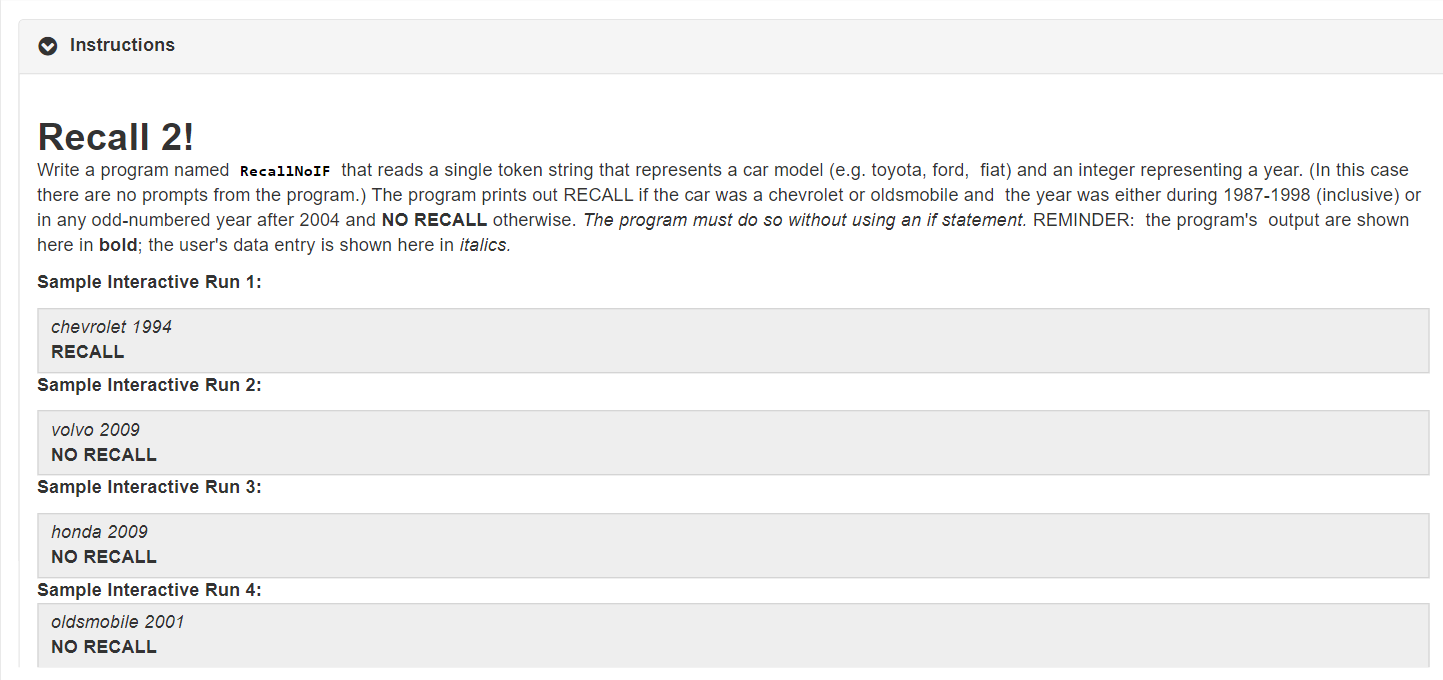
Task: Click NO RECALL output in Run 2
Action: coord(103,454)
